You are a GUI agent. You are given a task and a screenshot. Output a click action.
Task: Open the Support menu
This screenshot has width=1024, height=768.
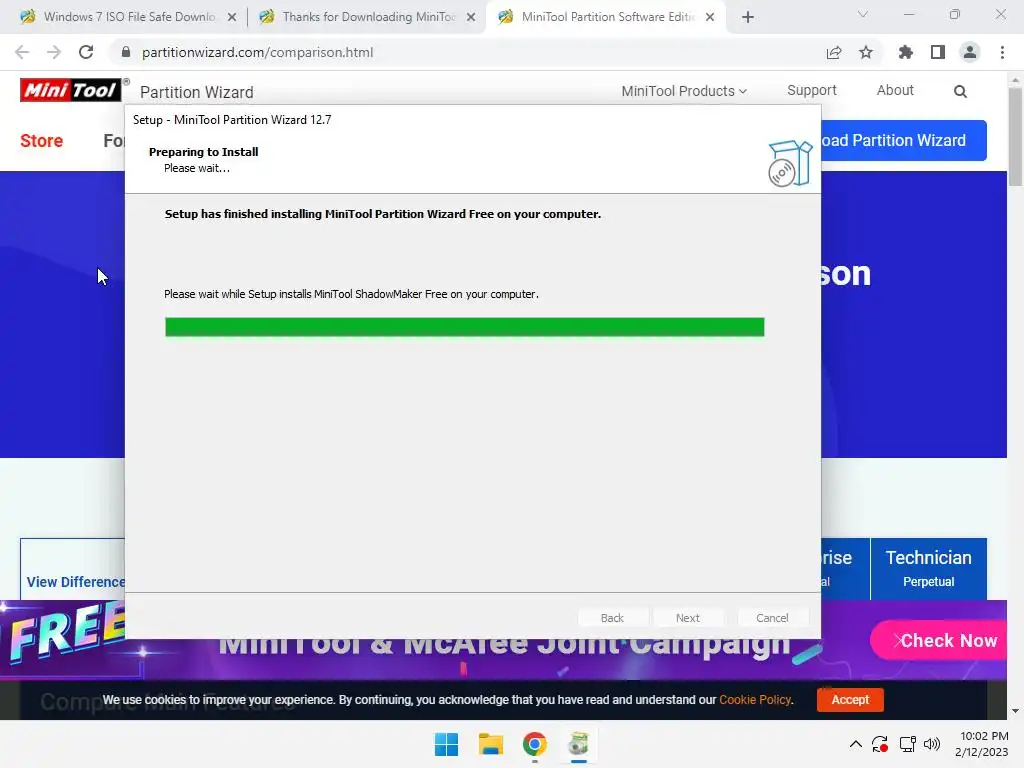coord(812,90)
